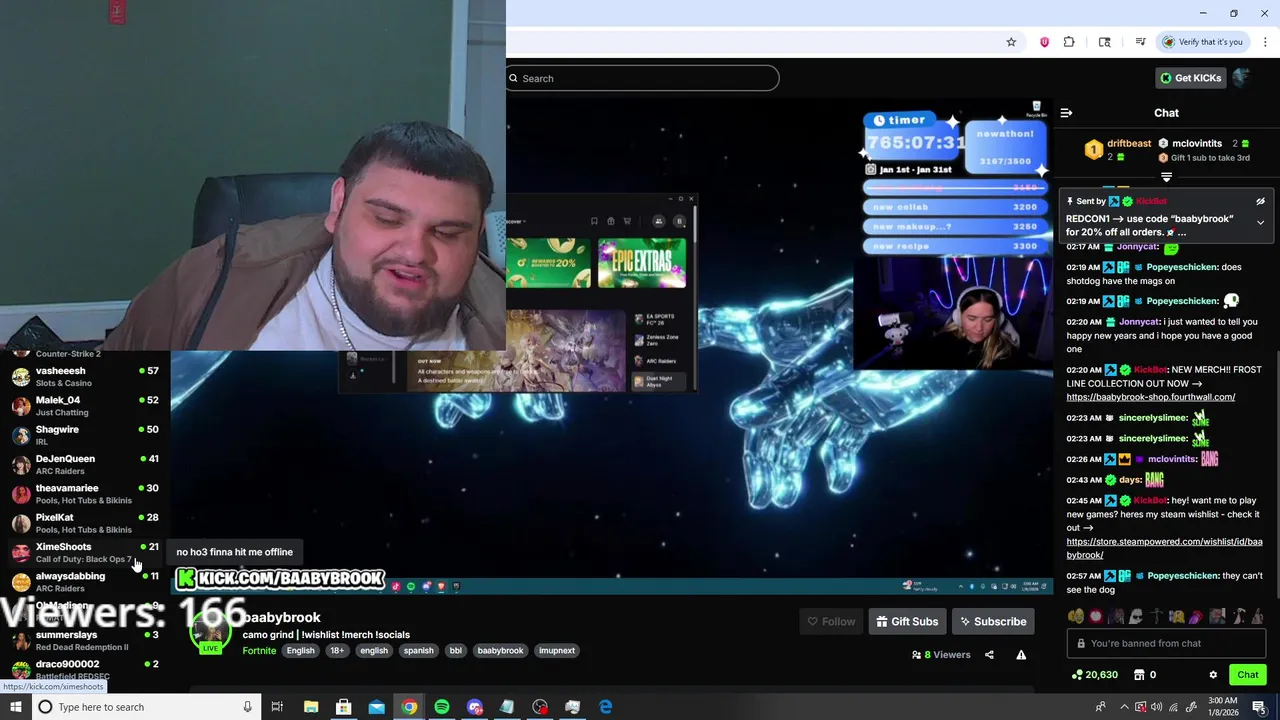This screenshot has height=720, width=1280.
Task: Open File Explorer from the taskbar
Action: pos(311,707)
